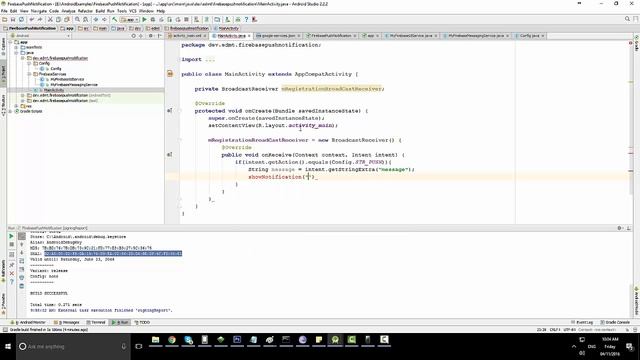Open the Refactor menu
Screen dimensions: 640x360
coord(85,11)
